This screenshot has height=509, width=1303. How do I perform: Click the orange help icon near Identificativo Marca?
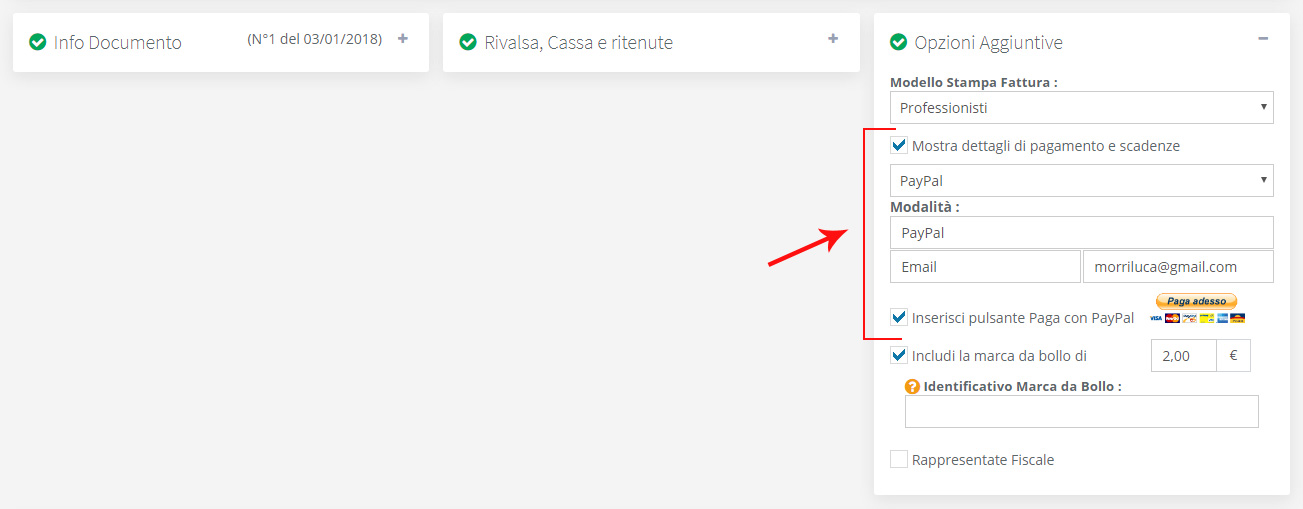pyautogui.click(x=912, y=386)
